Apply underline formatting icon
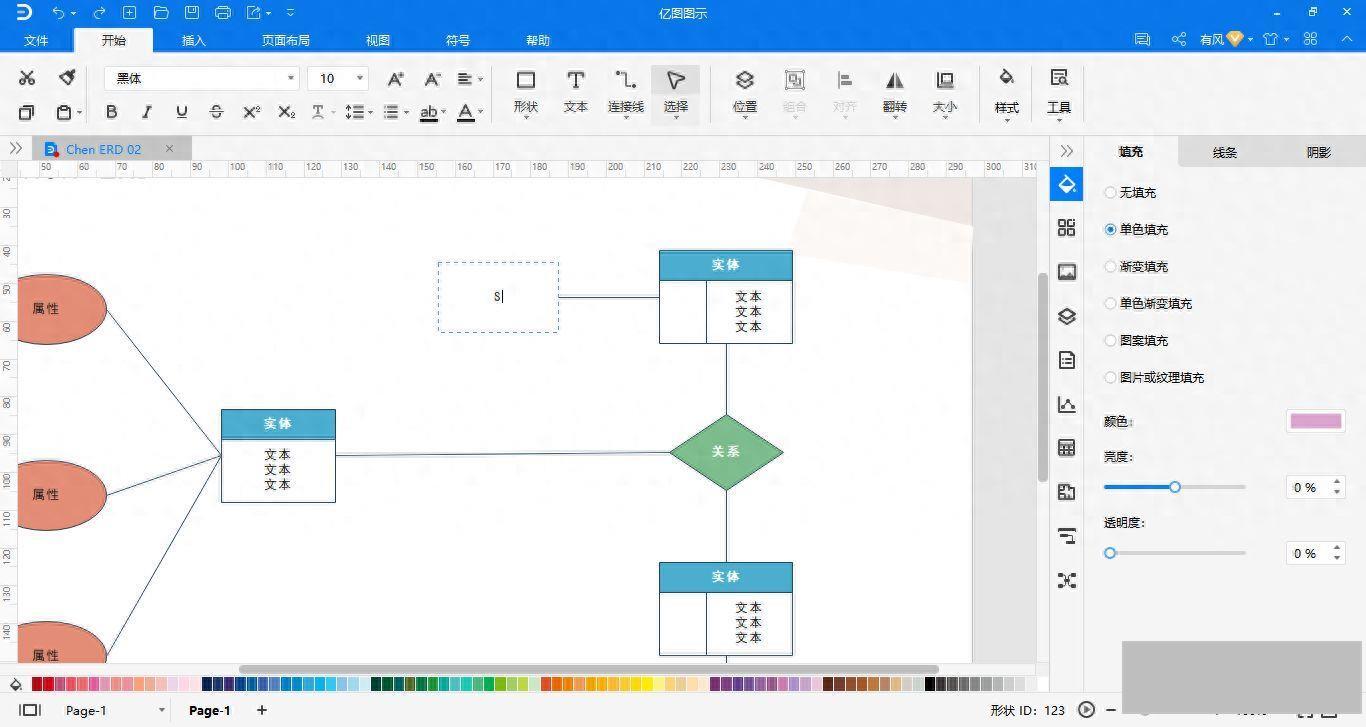Image resolution: width=1366 pixels, height=727 pixels. coord(181,112)
